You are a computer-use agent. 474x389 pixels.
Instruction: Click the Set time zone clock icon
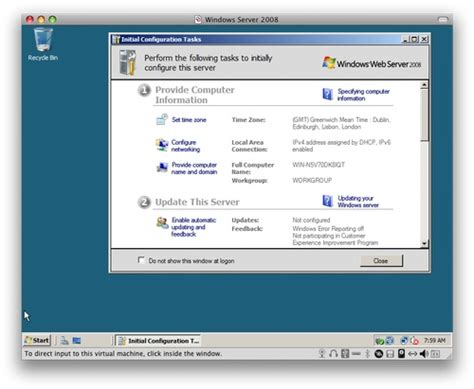click(x=162, y=119)
